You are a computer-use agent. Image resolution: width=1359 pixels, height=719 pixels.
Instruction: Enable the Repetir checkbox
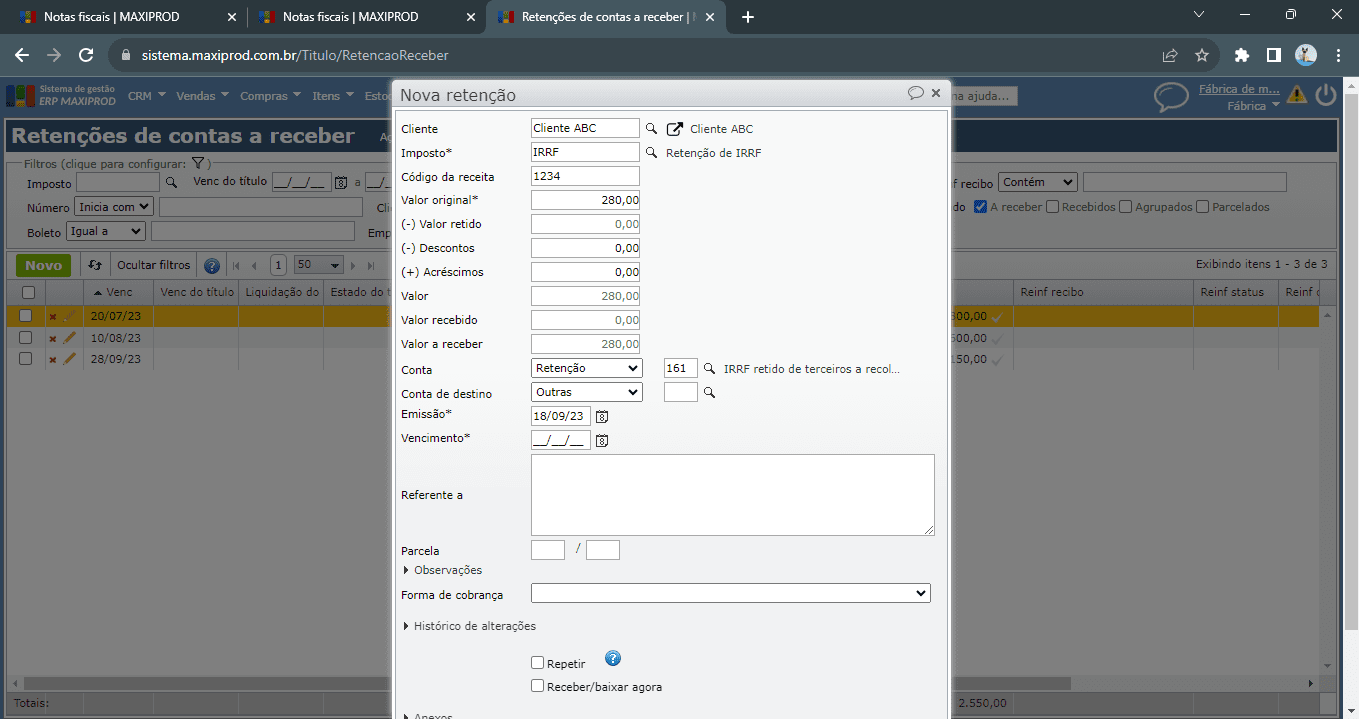click(x=538, y=663)
